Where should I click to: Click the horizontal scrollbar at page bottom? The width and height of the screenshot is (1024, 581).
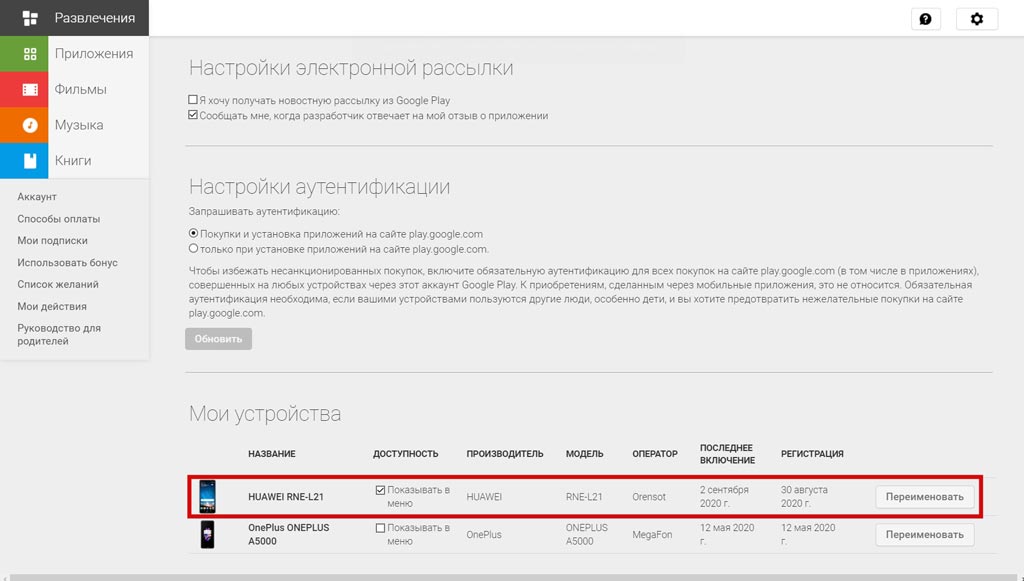click(512, 578)
